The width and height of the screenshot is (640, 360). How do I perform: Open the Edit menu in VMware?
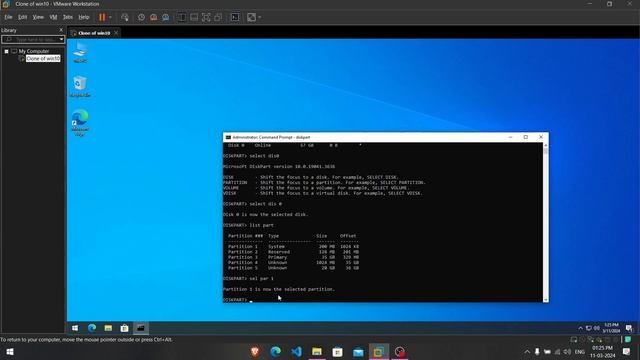tap(22, 17)
